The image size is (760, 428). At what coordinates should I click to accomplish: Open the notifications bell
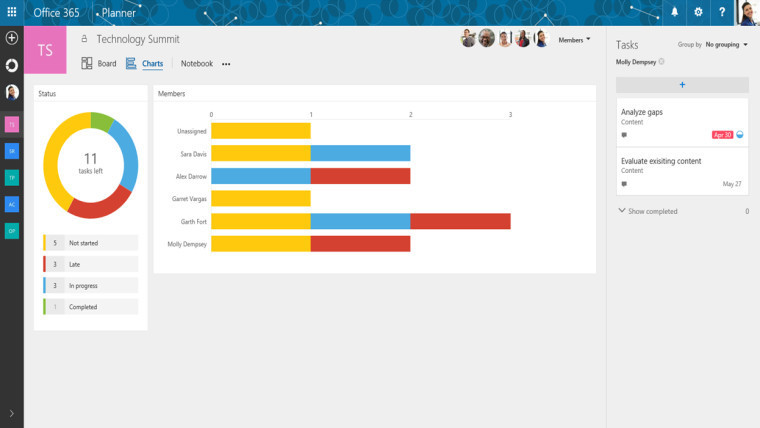pyautogui.click(x=675, y=12)
